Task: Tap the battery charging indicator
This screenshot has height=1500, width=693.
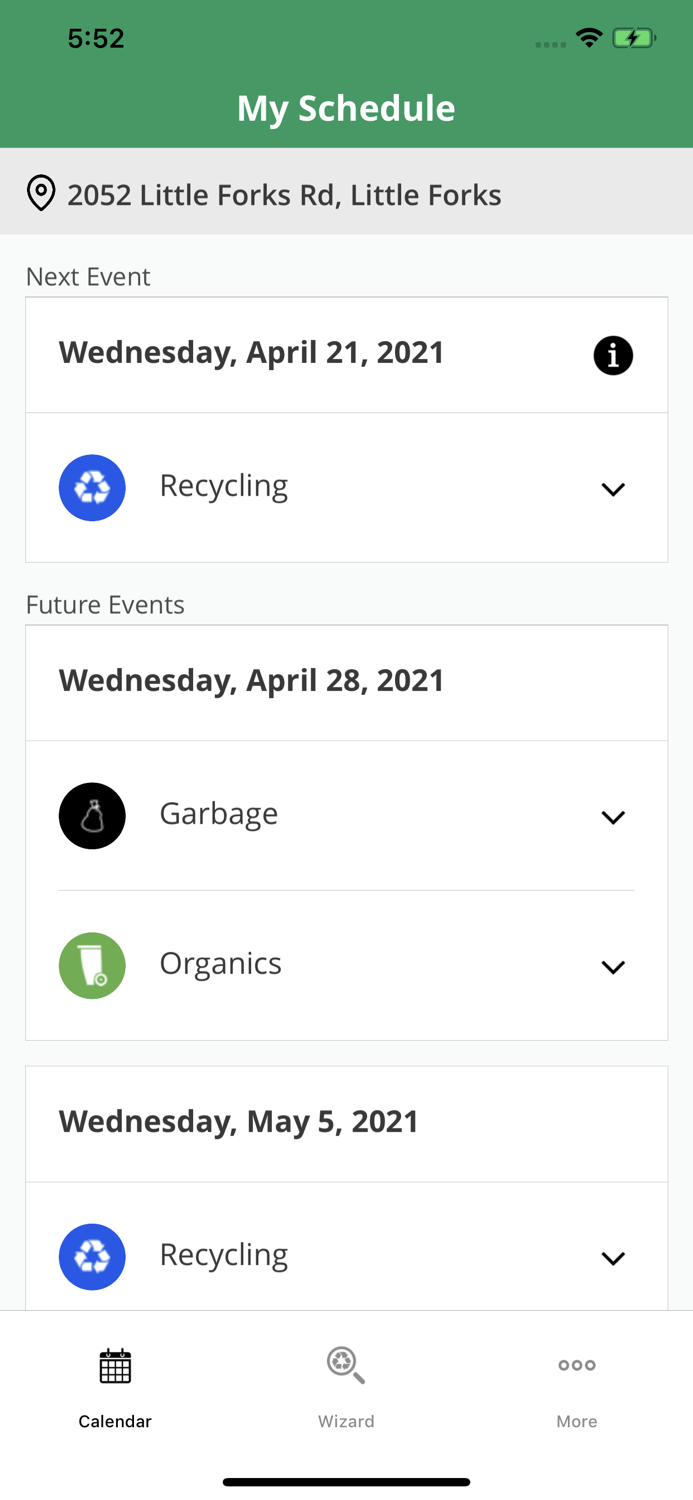Action: click(x=634, y=36)
